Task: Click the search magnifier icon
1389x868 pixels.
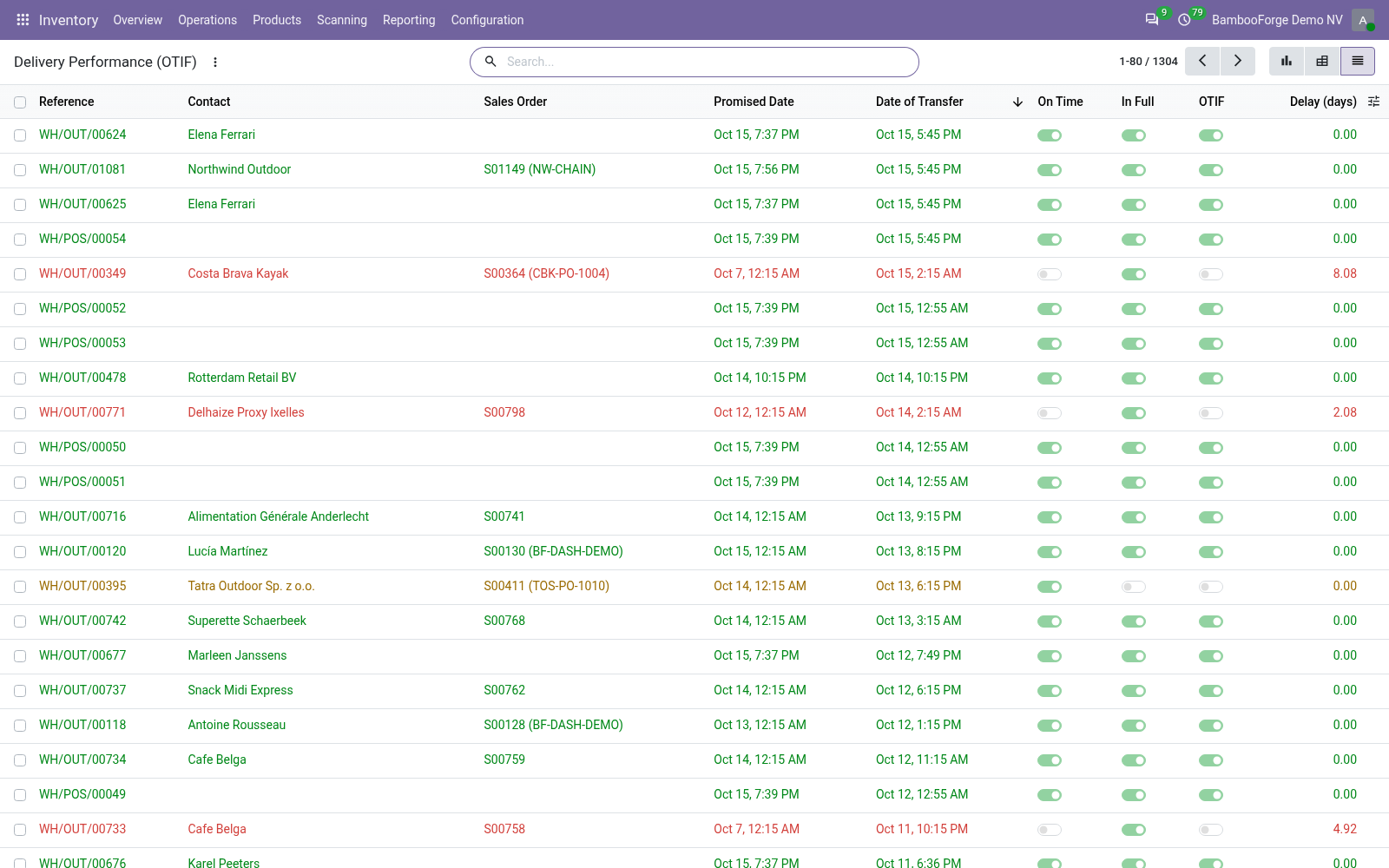Action: pos(490,62)
